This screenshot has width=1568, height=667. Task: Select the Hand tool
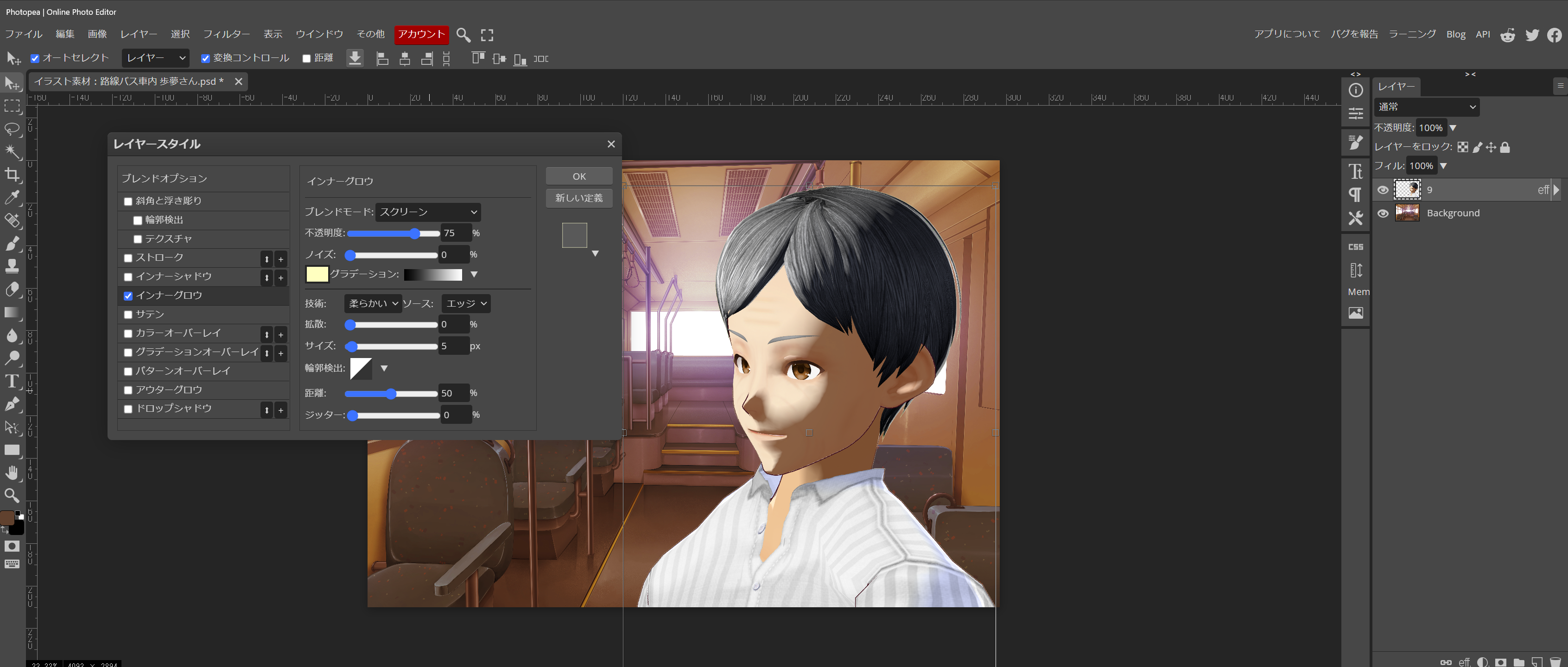[x=12, y=473]
